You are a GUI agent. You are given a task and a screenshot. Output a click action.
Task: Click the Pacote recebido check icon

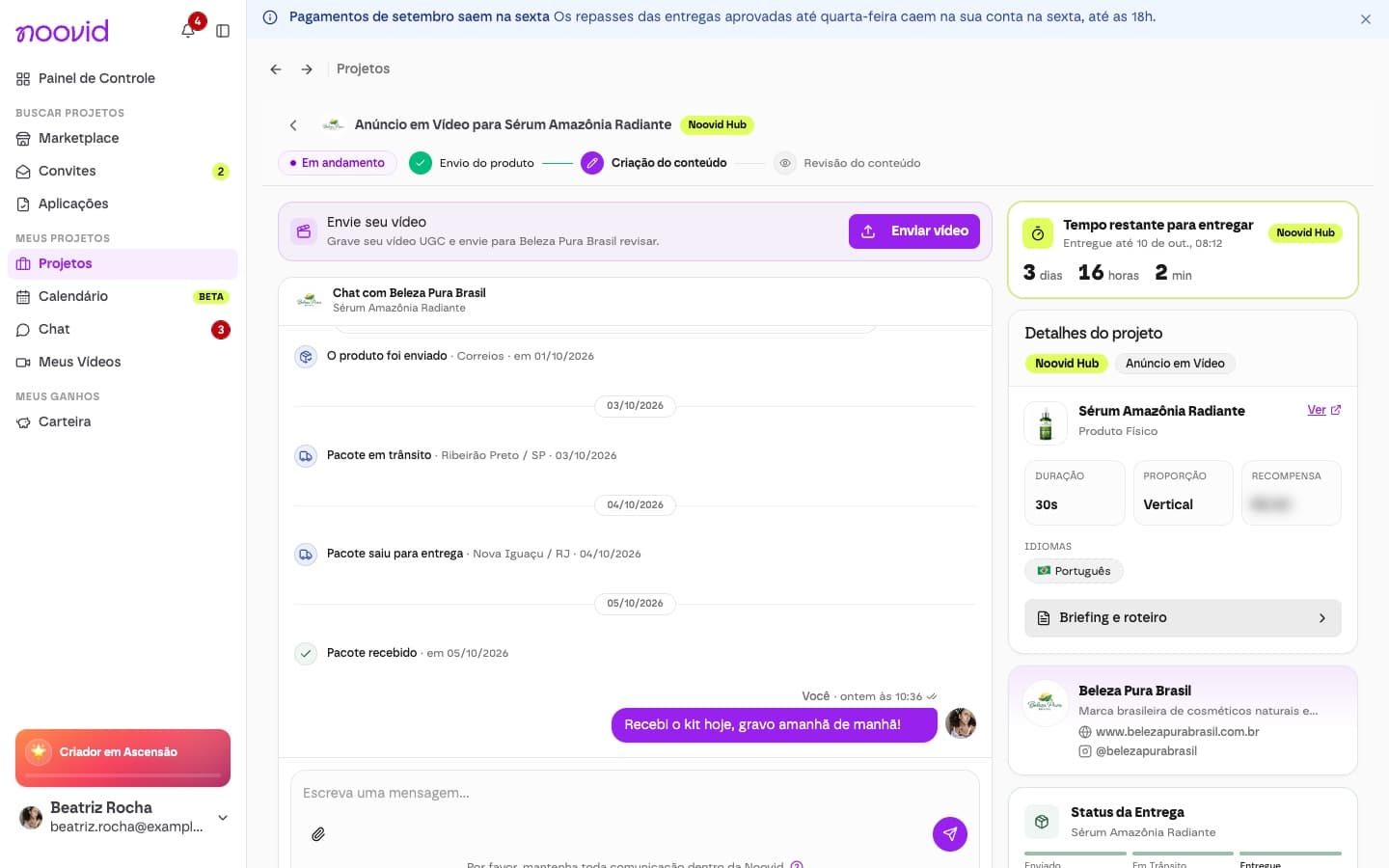pos(306,653)
